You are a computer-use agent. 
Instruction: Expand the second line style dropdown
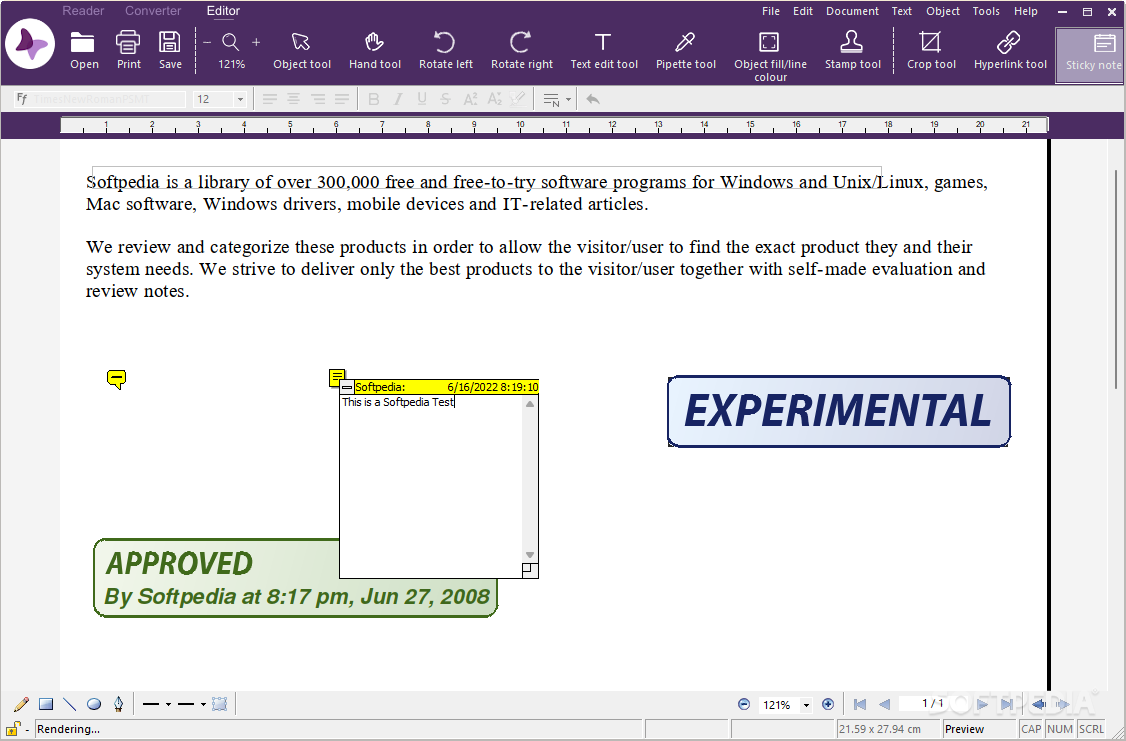203,704
